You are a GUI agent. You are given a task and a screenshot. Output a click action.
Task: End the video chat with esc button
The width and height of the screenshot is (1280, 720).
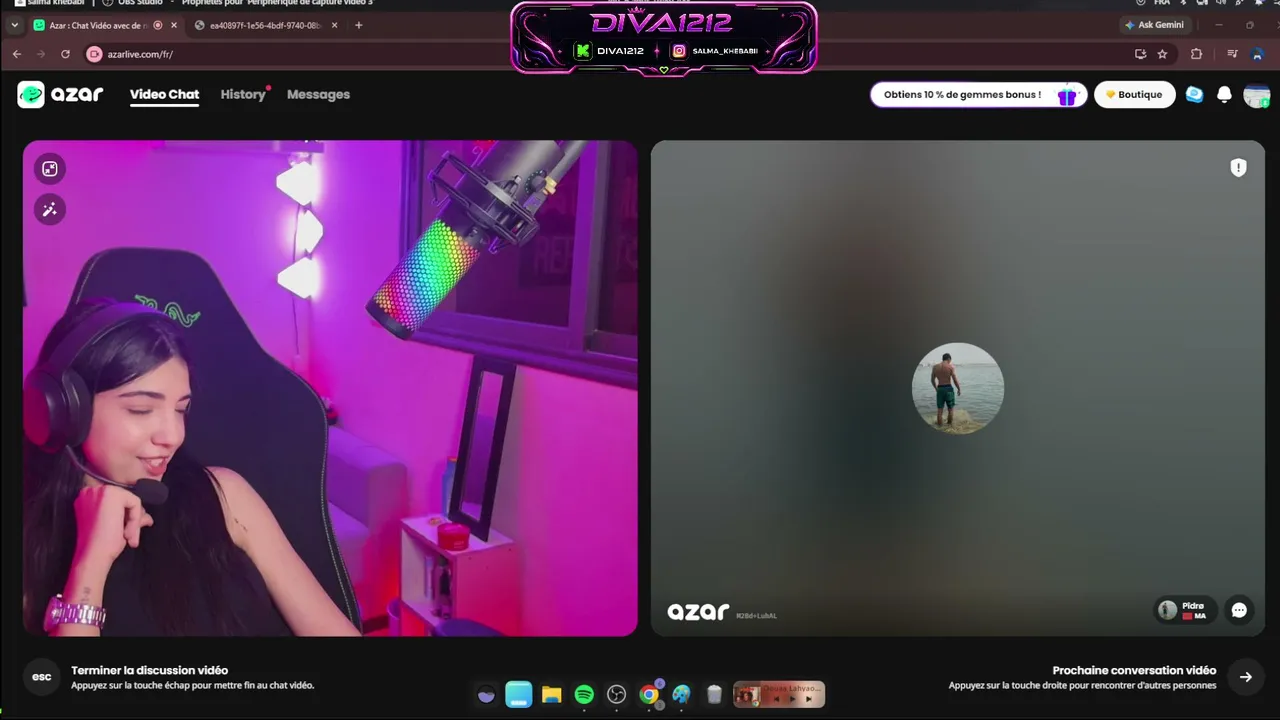[41, 677]
